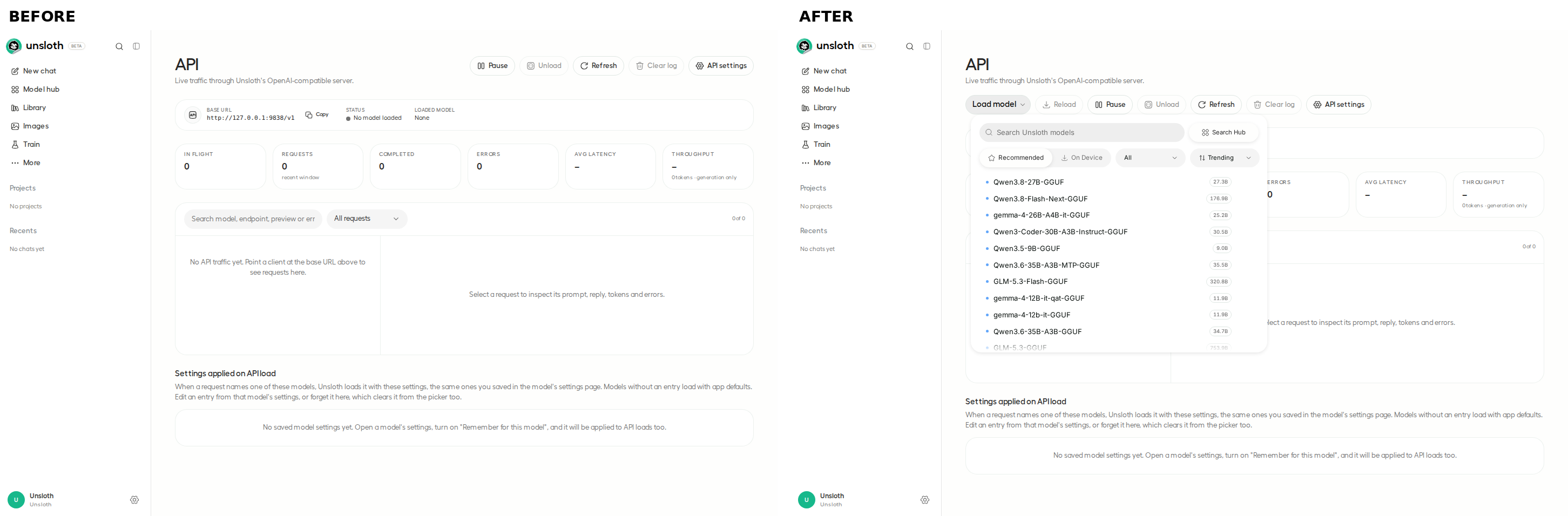
Task: Click Refresh in the BEFORE panel
Action: click(598, 66)
